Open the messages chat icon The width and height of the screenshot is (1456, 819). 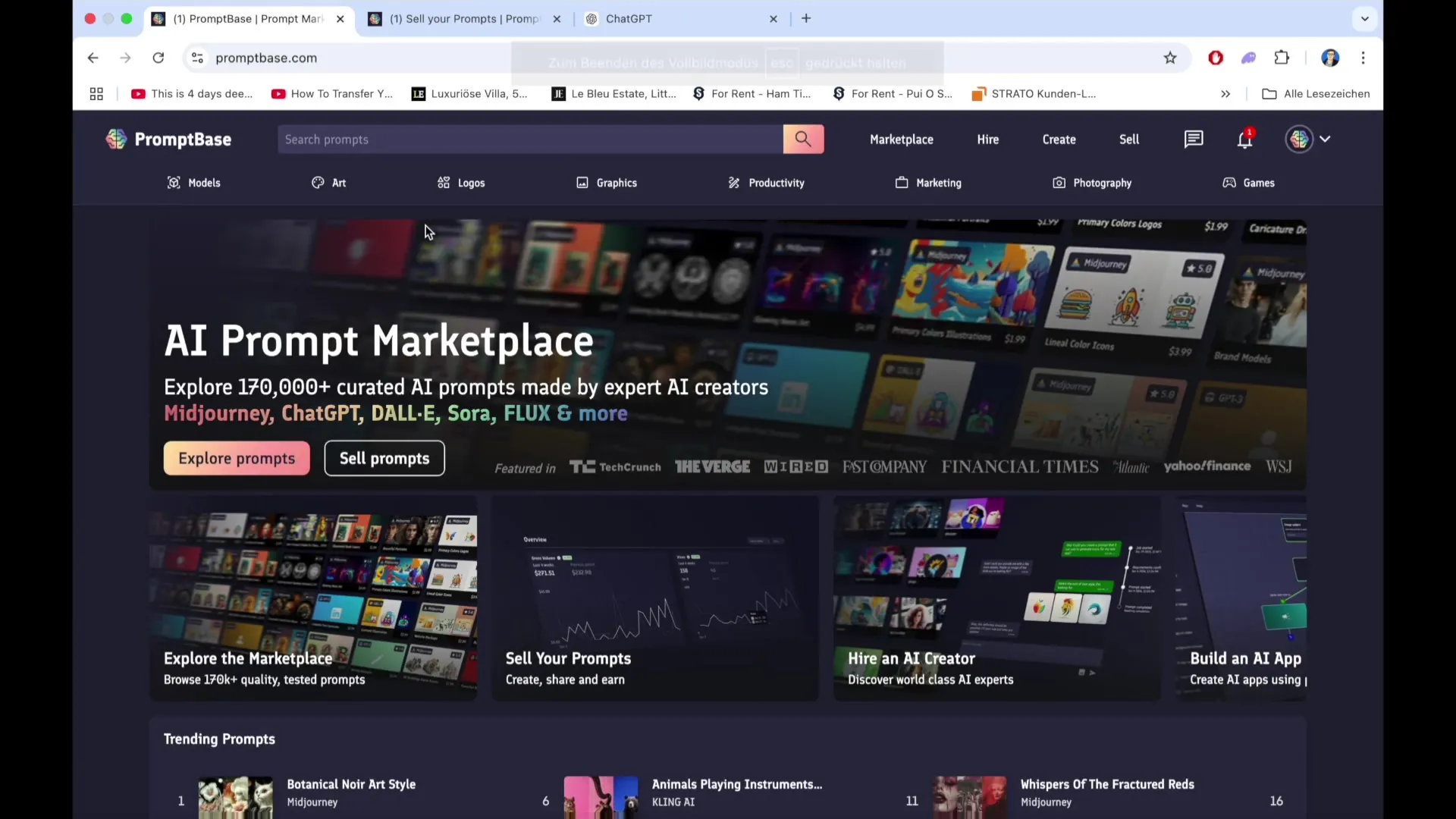[1194, 139]
